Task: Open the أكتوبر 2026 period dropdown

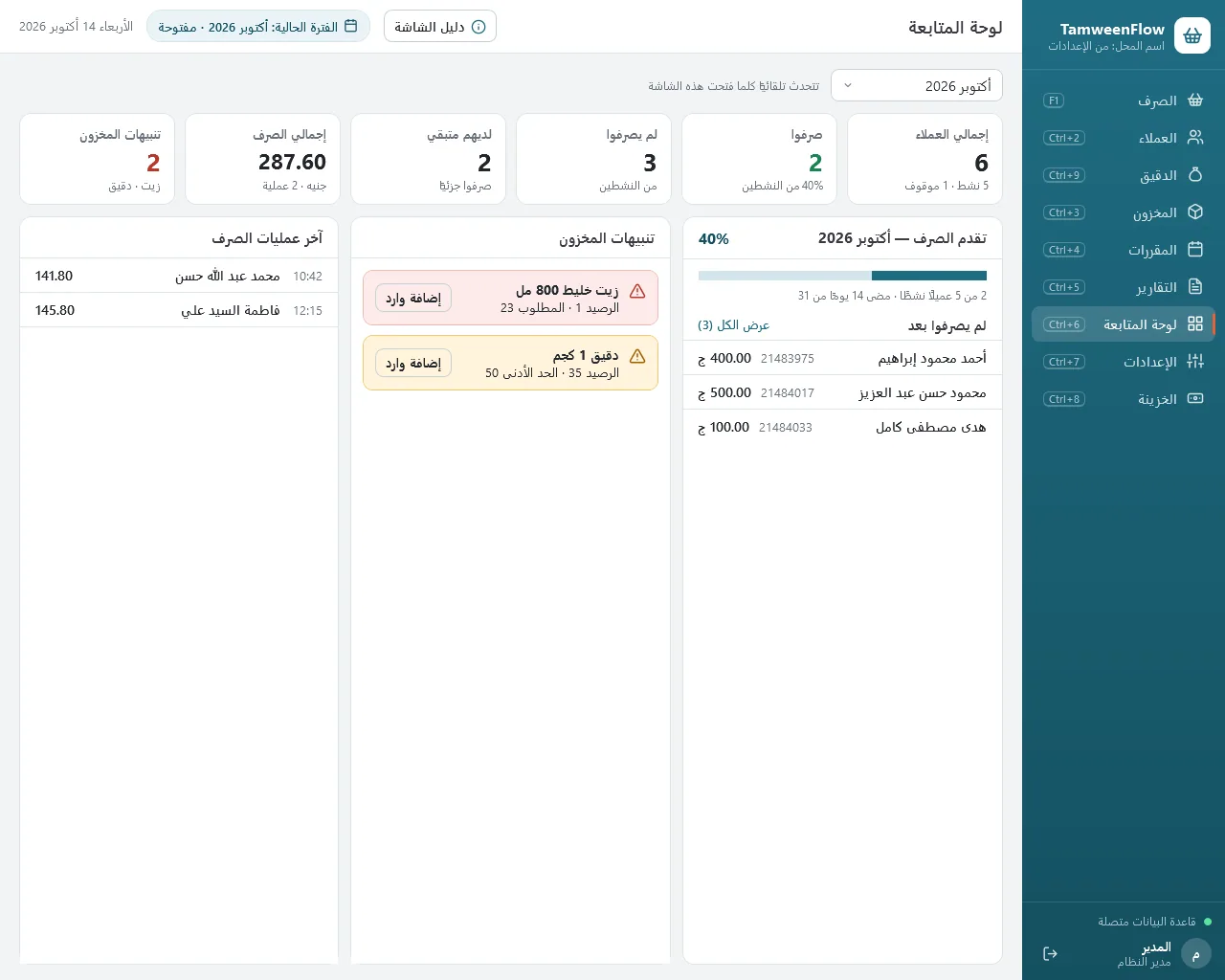Action: coord(917,85)
